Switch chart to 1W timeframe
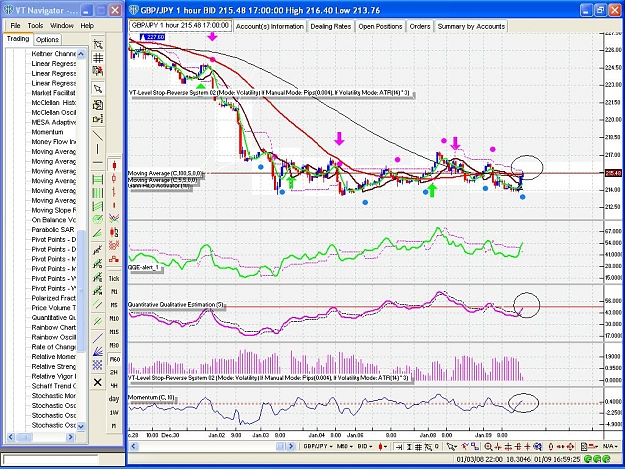Screen dimensions: 625x469 click(114, 412)
